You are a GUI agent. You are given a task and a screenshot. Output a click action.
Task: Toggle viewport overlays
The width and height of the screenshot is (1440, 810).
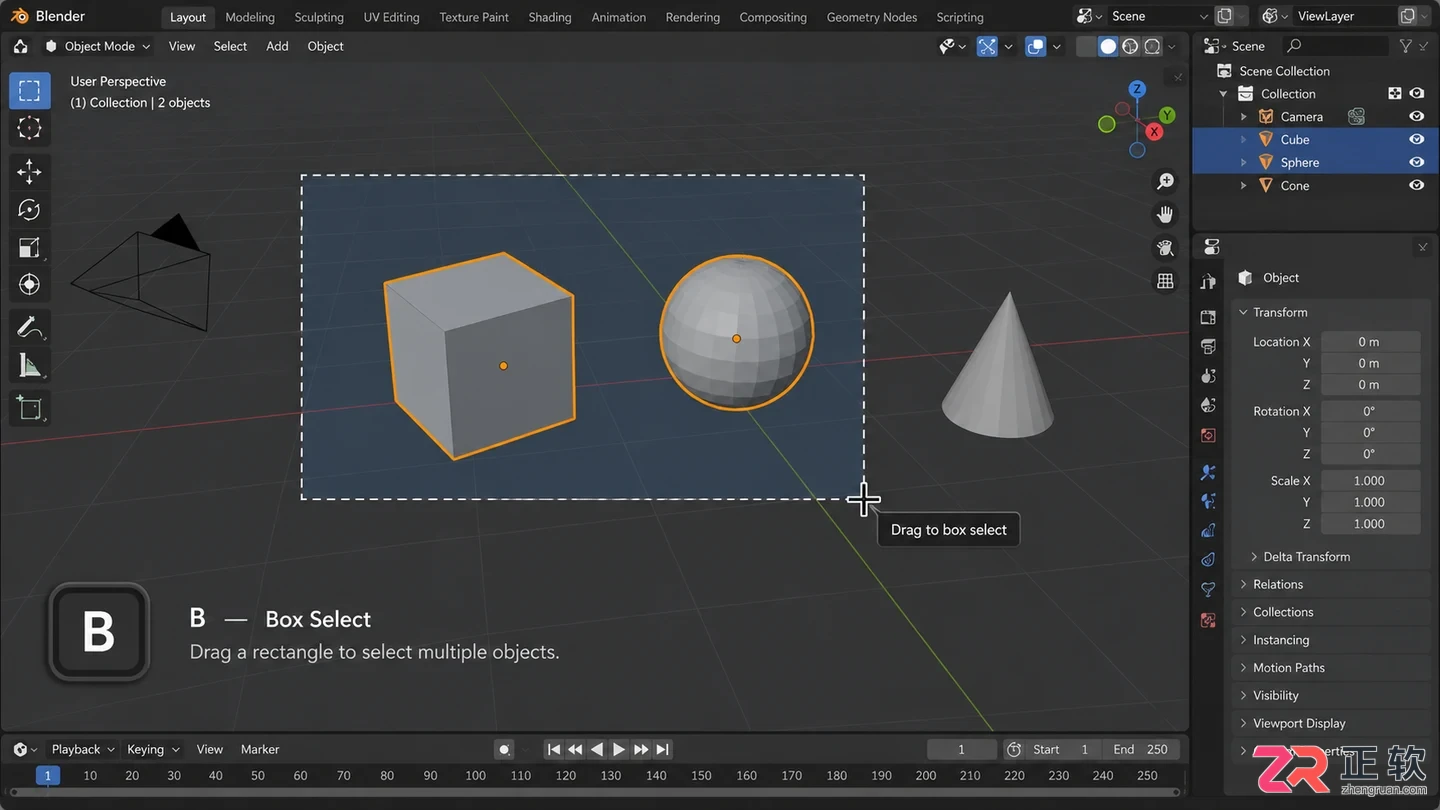tap(1036, 46)
